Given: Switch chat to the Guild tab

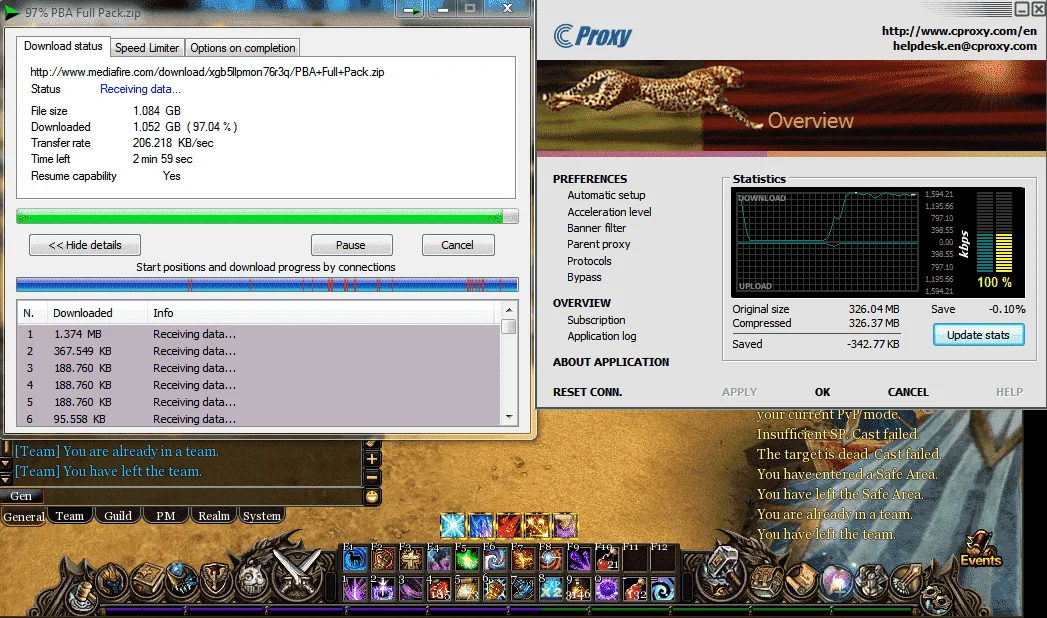Looking at the screenshot, I should click(118, 516).
